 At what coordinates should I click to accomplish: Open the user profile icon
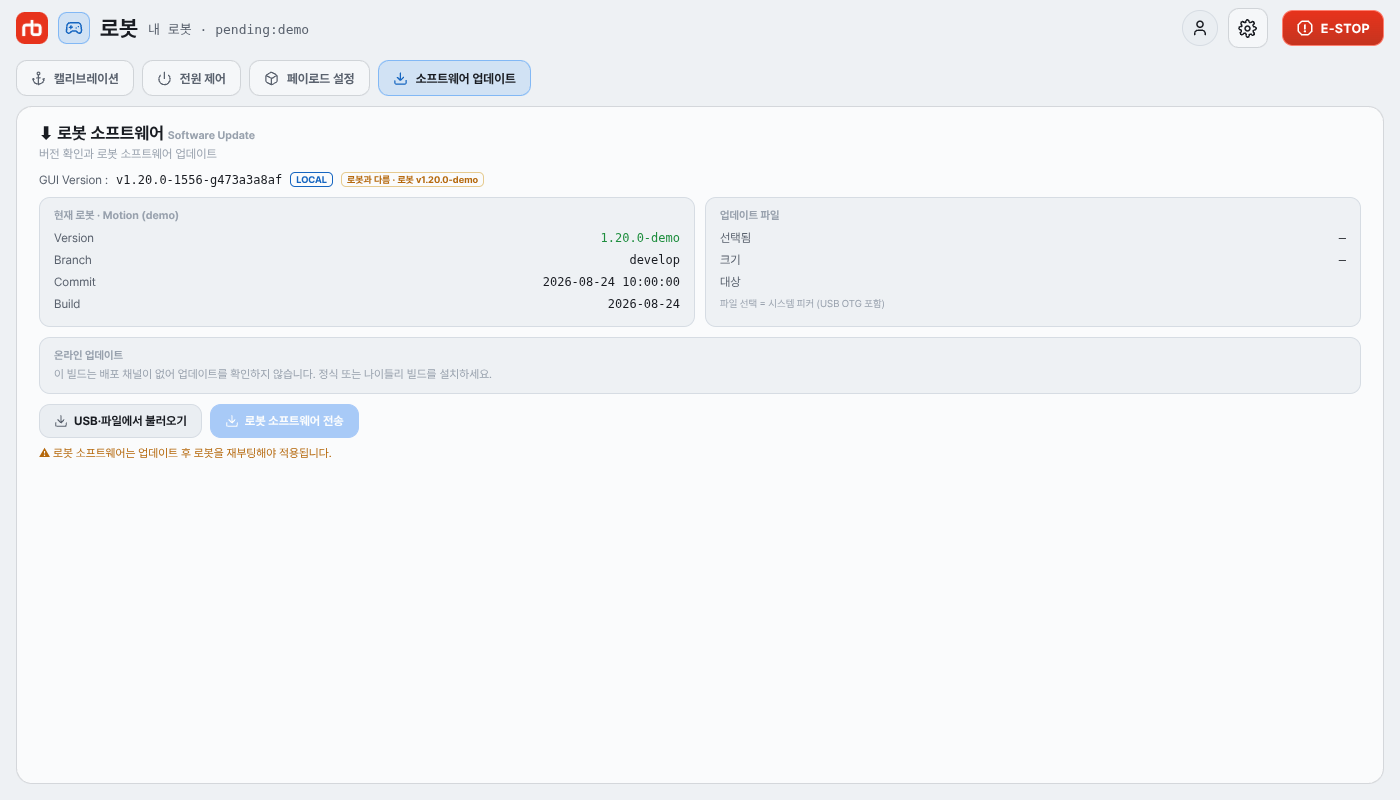(1200, 28)
